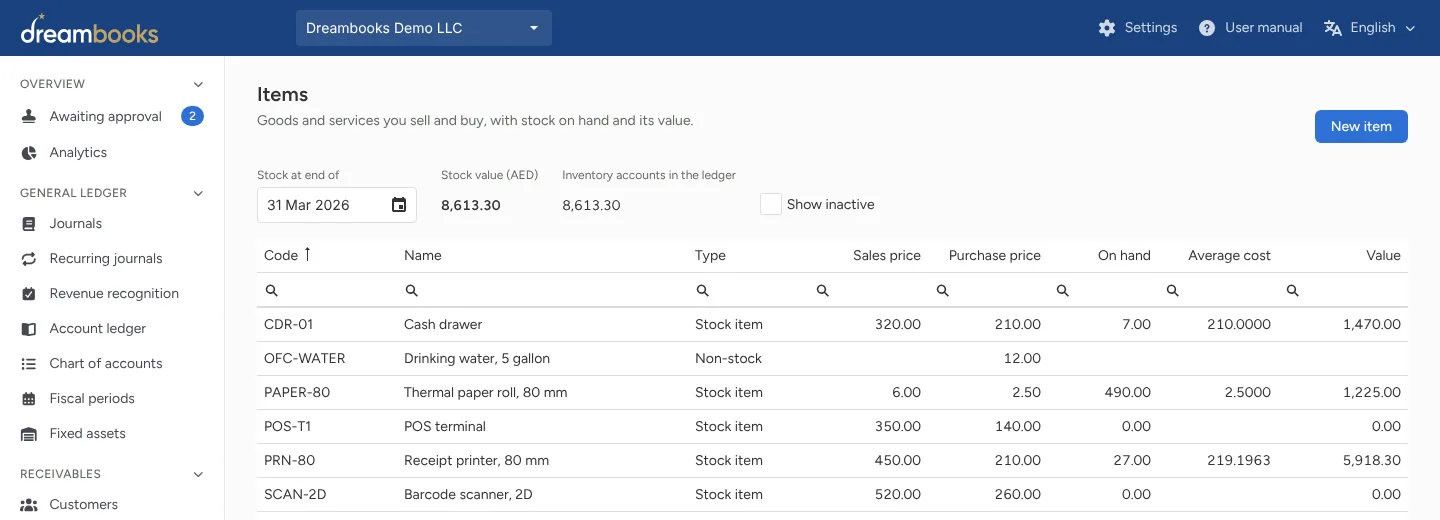
Task: Open the CDR-01 item row
Action: [832, 325]
